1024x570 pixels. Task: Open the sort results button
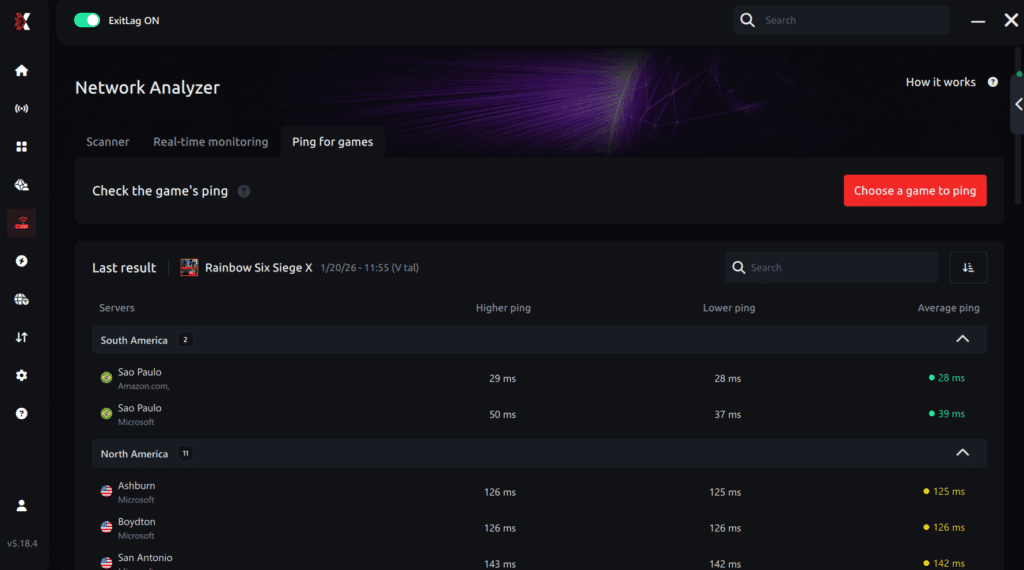click(967, 267)
